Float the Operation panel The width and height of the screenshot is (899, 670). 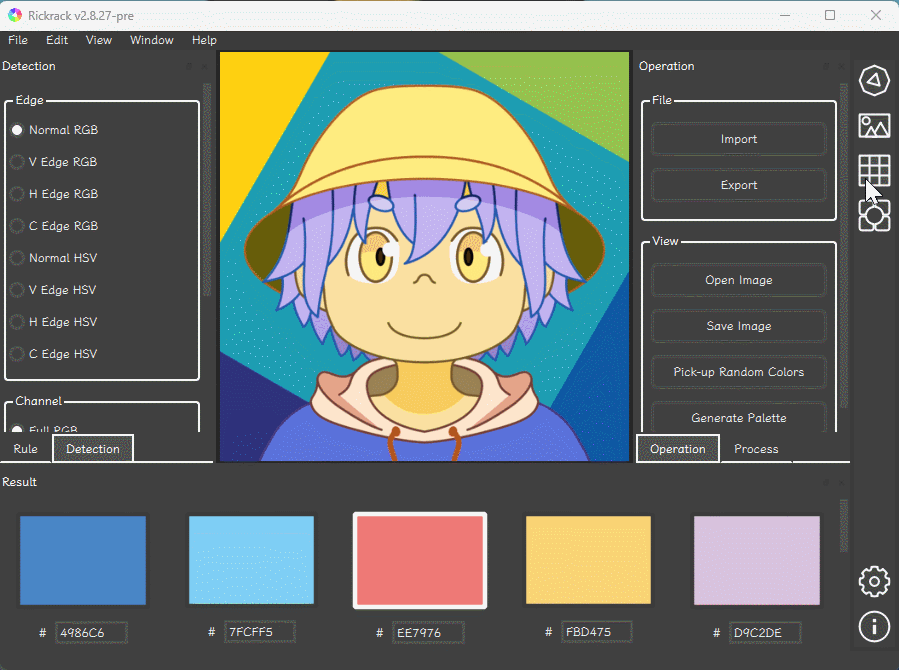click(826, 67)
